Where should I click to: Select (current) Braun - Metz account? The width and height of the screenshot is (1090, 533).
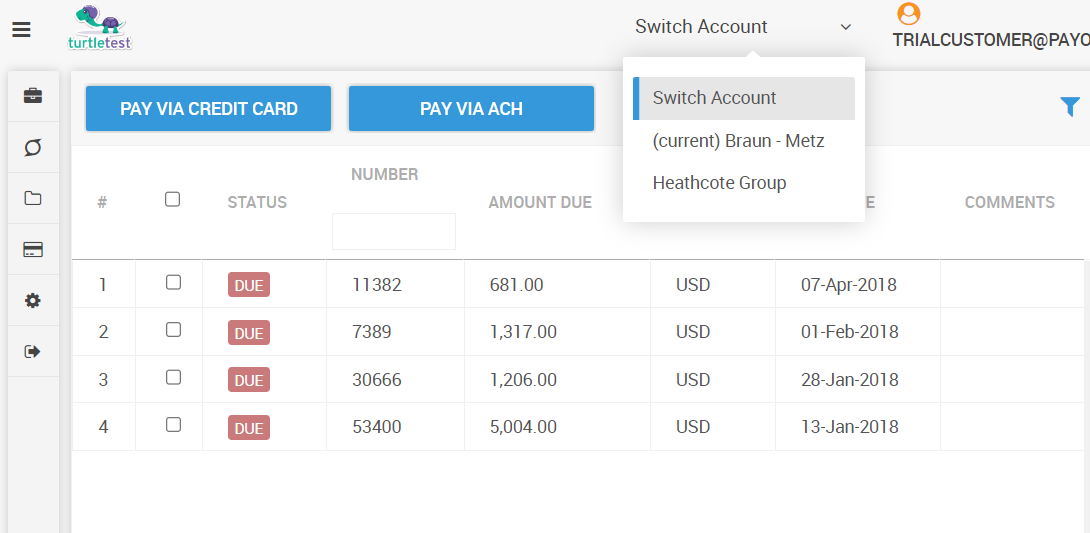coord(738,141)
